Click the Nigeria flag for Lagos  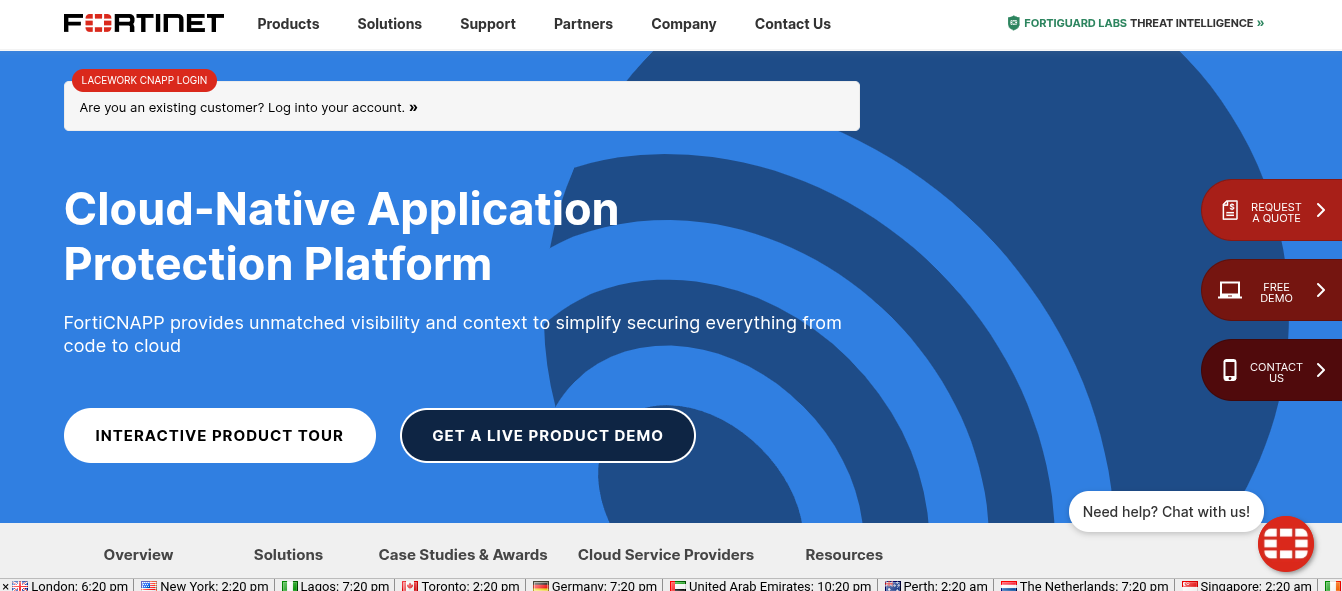[290, 586]
